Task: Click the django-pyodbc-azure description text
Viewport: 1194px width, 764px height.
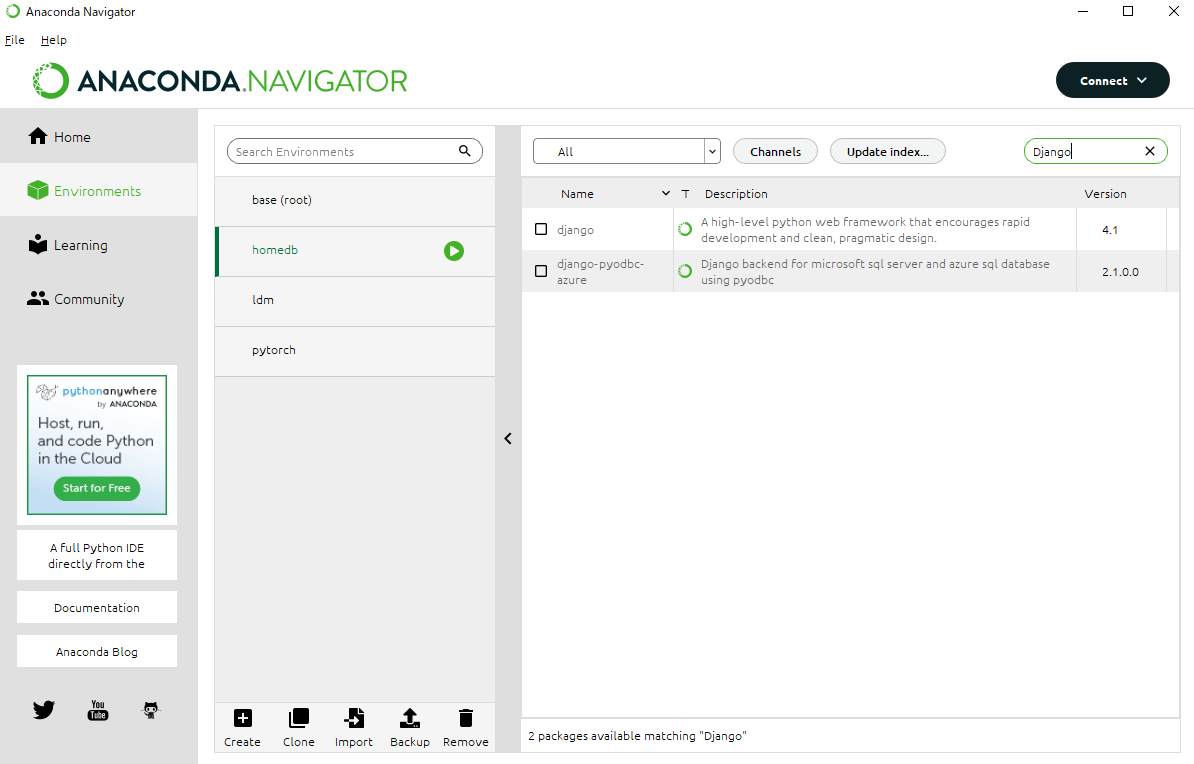Action: pos(875,271)
